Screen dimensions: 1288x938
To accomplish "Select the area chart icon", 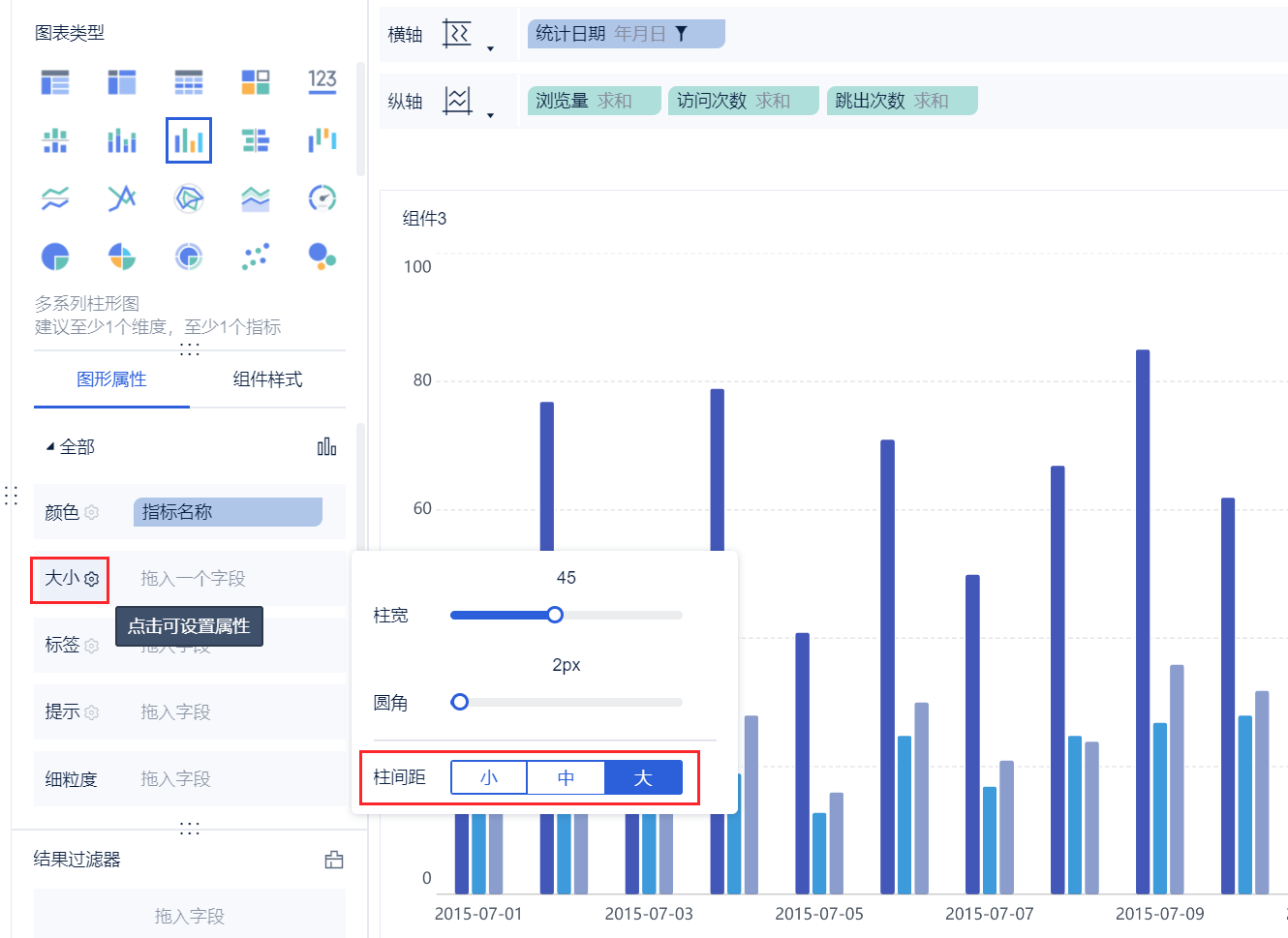I will [x=256, y=198].
